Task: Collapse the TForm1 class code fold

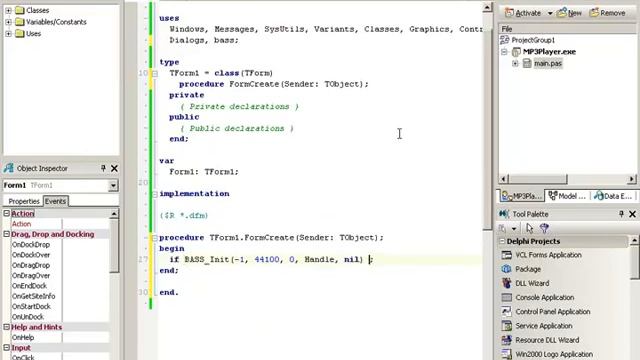Action: [x=155, y=73]
